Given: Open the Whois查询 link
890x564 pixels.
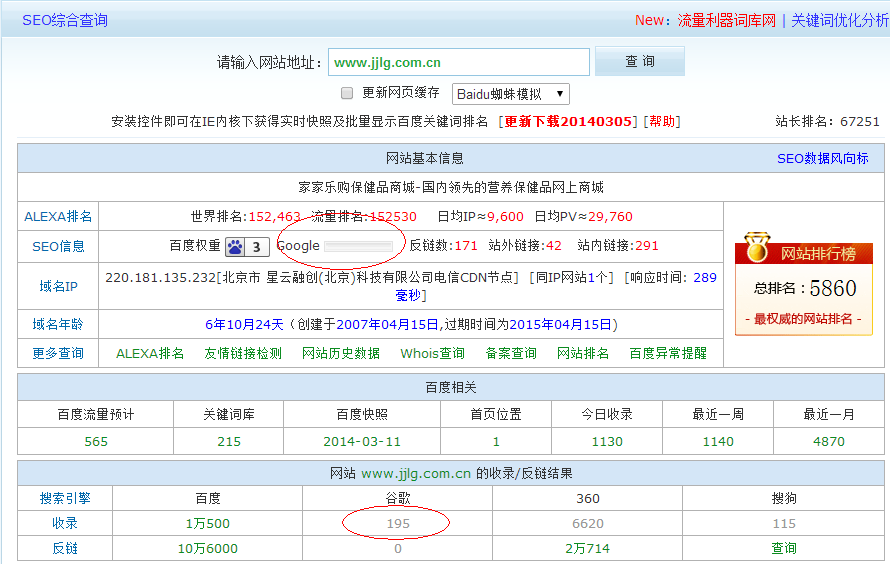Looking at the screenshot, I should (x=433, y=353).
